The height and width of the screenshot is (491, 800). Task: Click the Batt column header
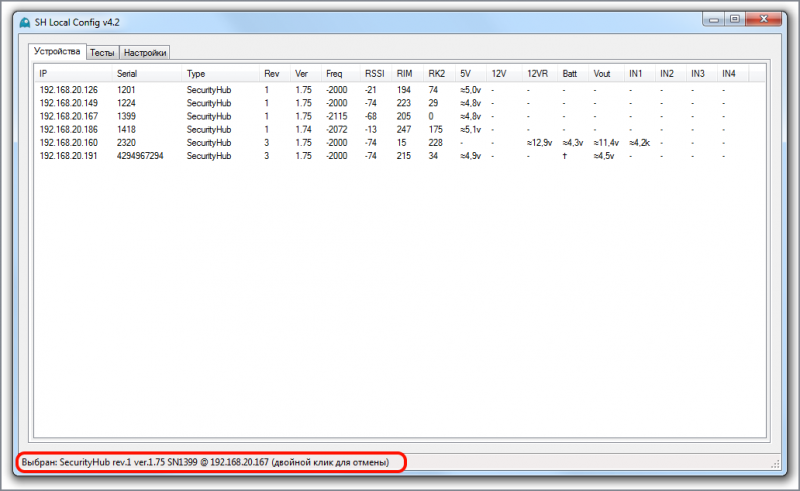tap(573, 73)
